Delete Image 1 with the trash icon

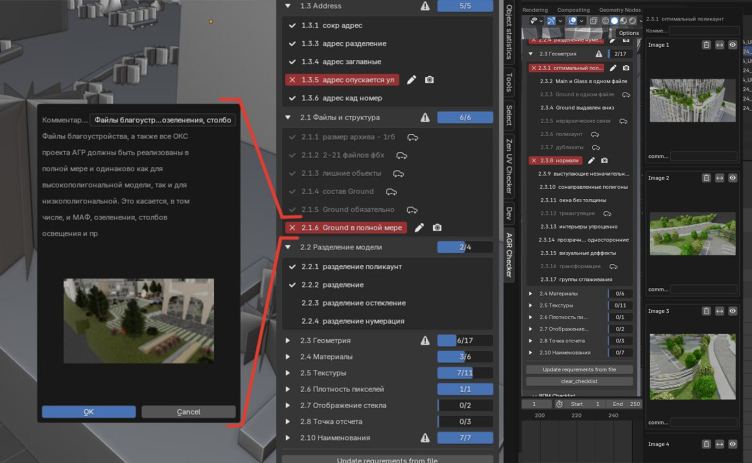706,45
